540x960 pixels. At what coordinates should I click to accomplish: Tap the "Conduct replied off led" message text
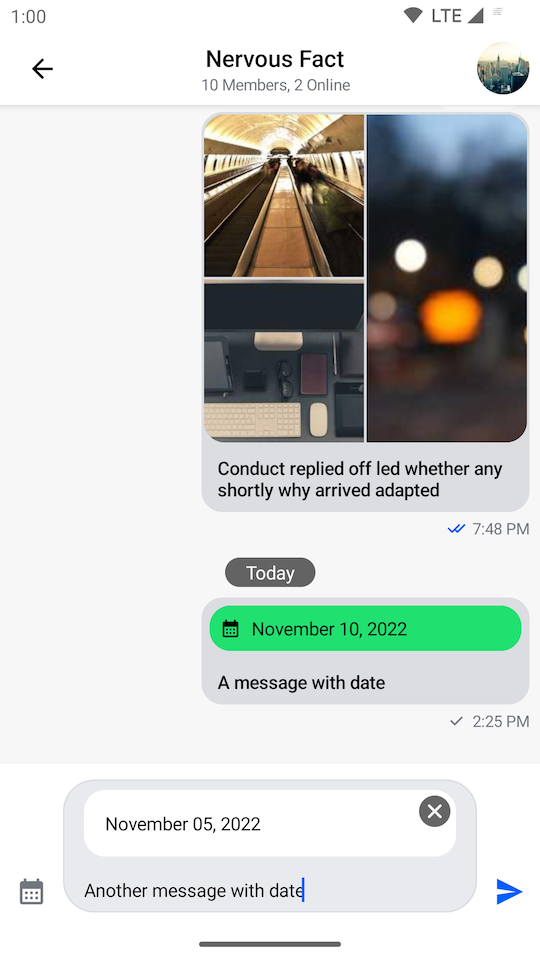coord(360,479)
